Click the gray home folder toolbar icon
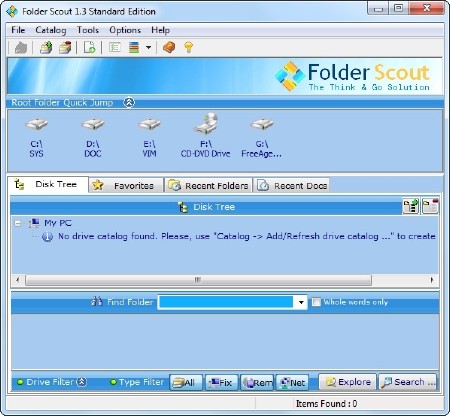Image resolution: width=450 pixels, height=416 pixels. click(21, 47)
